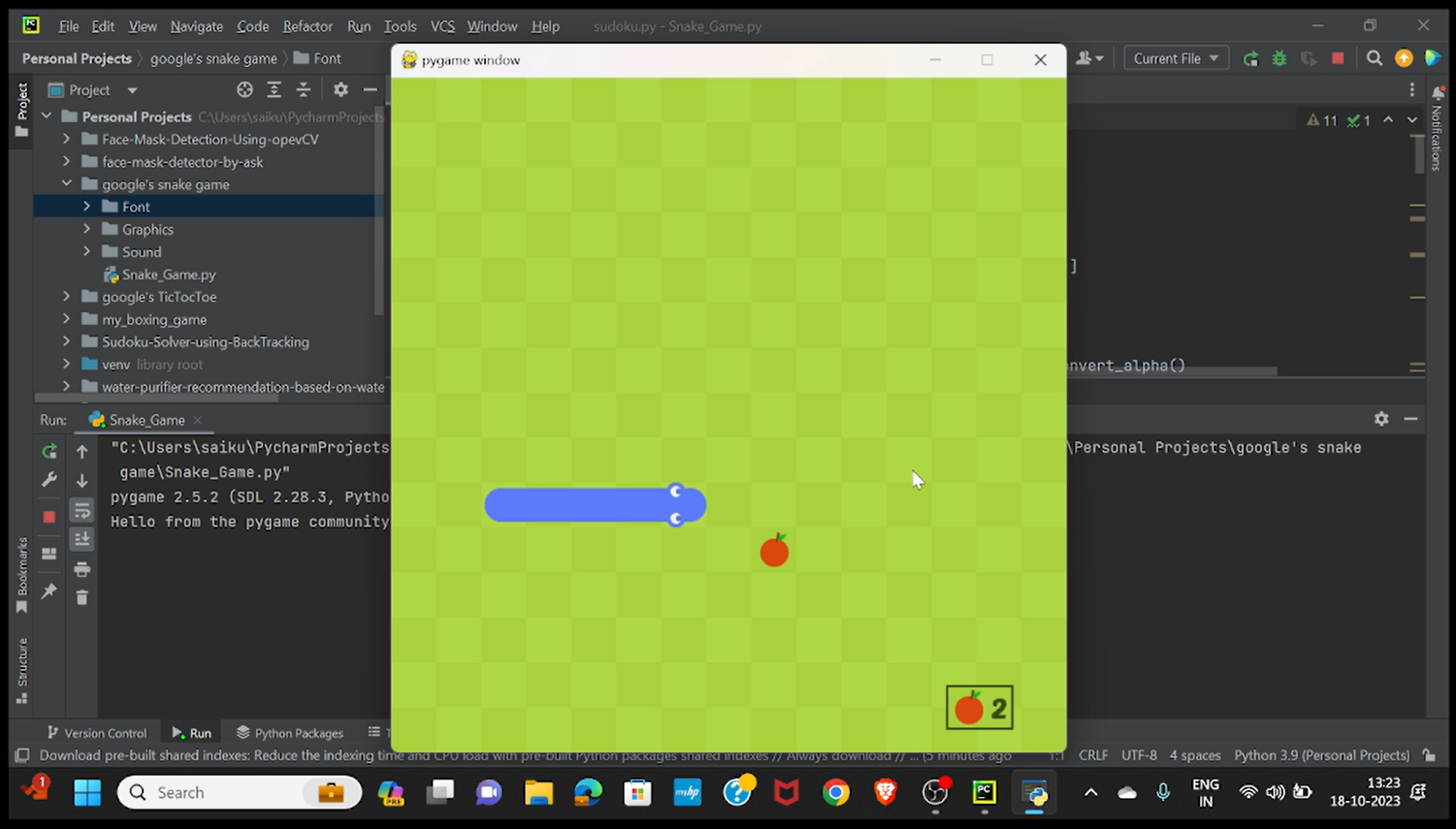Toggle the Project tool window side button
The width and height of the screenshot is (1456, 829).
pyautogui.click(x=22, y=109)
